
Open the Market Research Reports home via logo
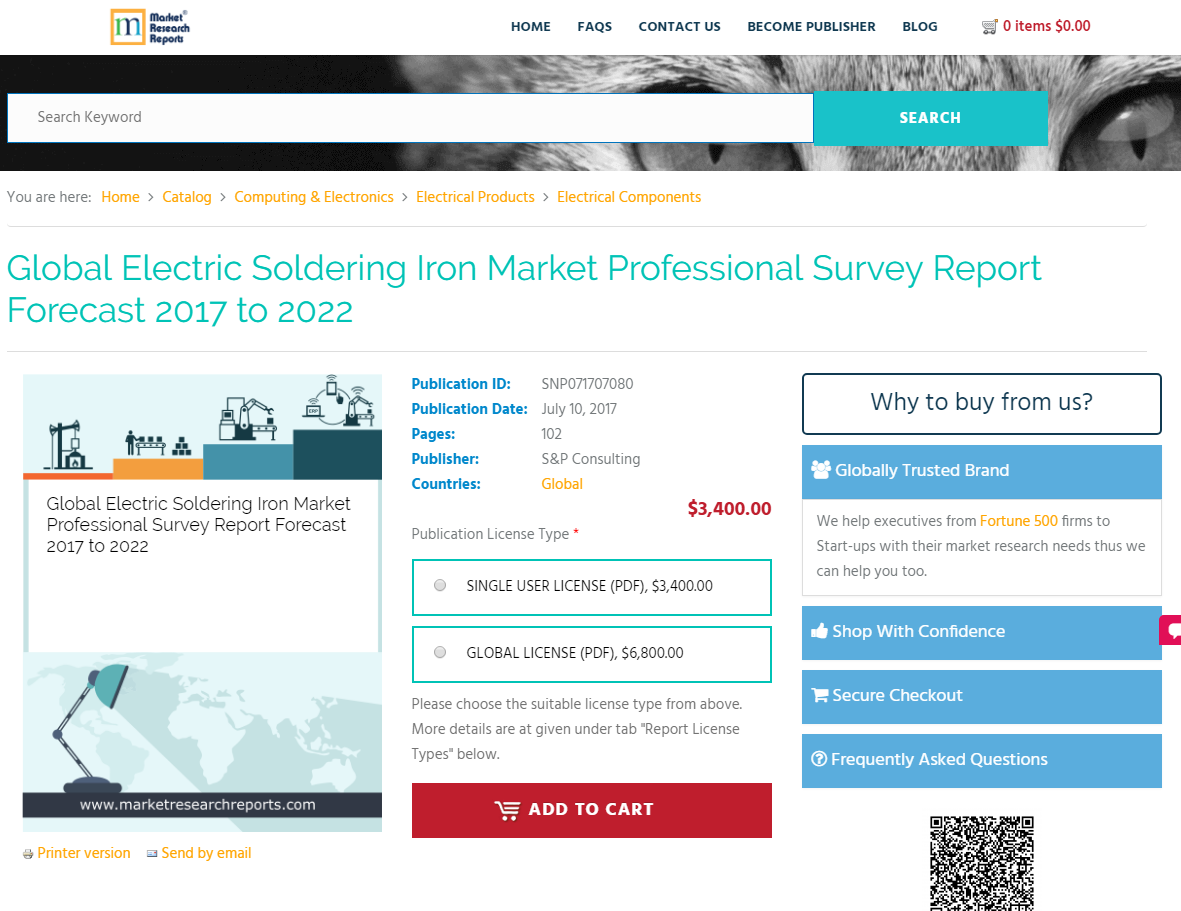[149, 27]
